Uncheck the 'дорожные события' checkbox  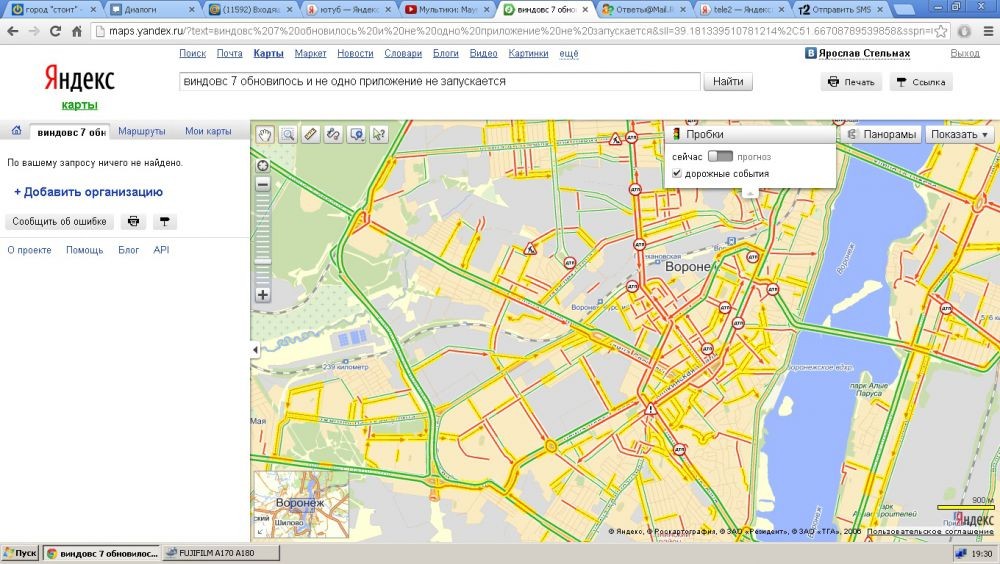click(677, 174)
